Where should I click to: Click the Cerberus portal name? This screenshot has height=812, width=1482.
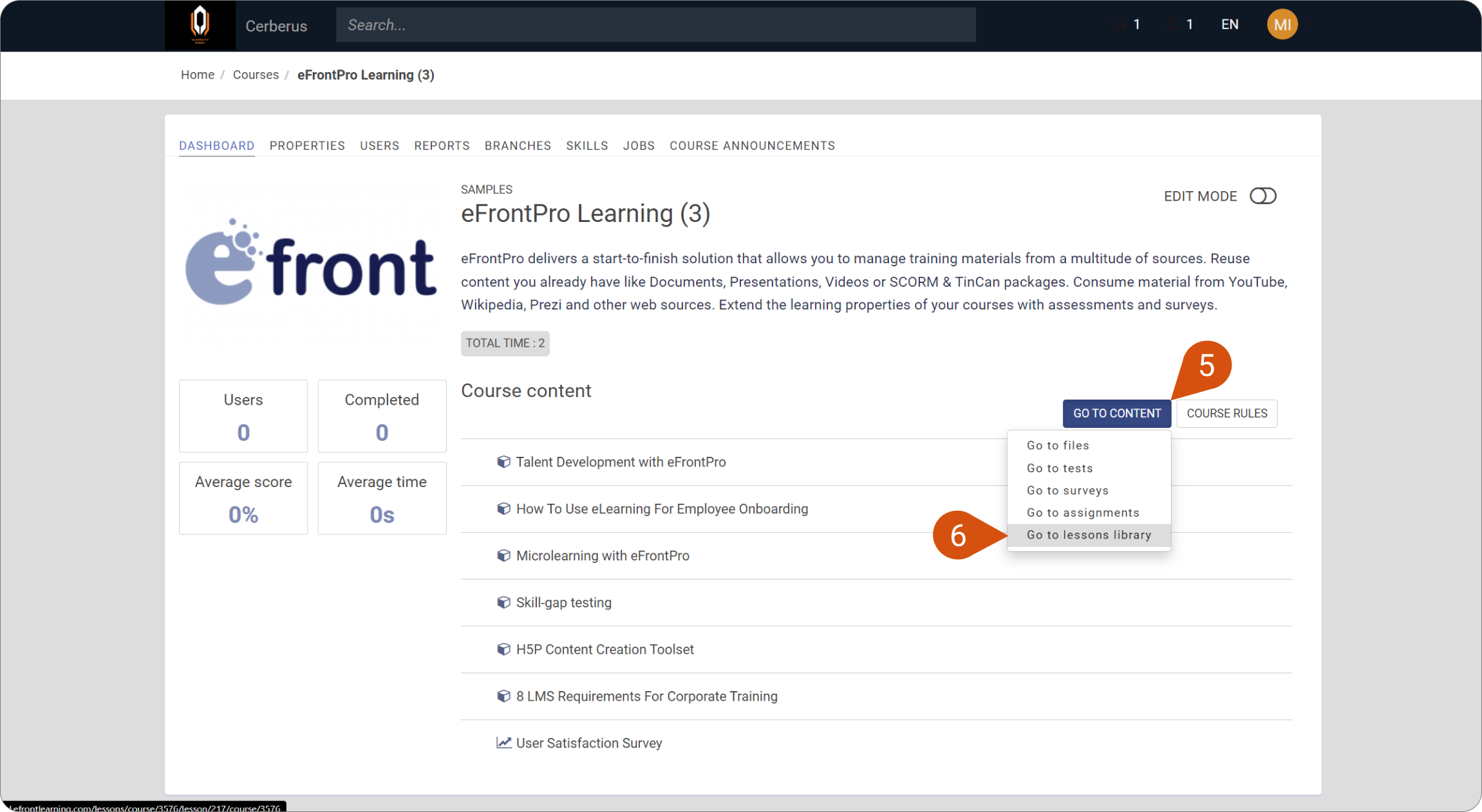click(x=276, y=26)
